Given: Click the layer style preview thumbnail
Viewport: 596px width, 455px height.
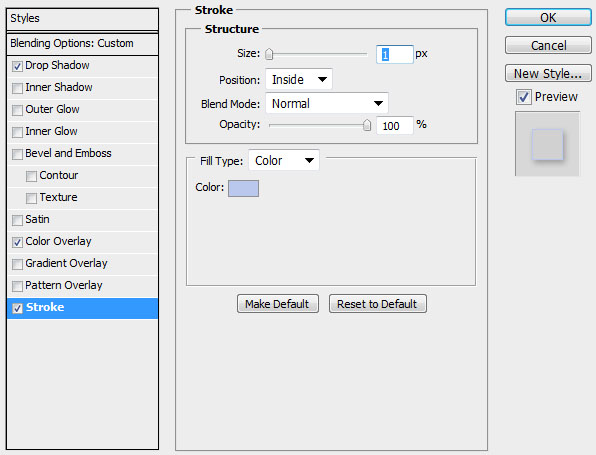Looking at the screenshot, I should [x=547, y=144].
